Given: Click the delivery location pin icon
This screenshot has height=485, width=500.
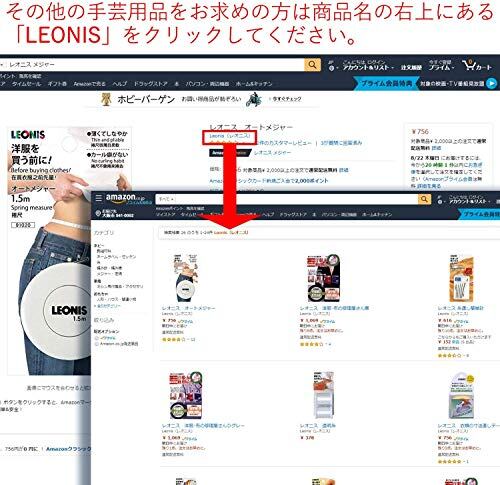Looking at the screenshot, I should pyautogui.click(x=98, y=213).
